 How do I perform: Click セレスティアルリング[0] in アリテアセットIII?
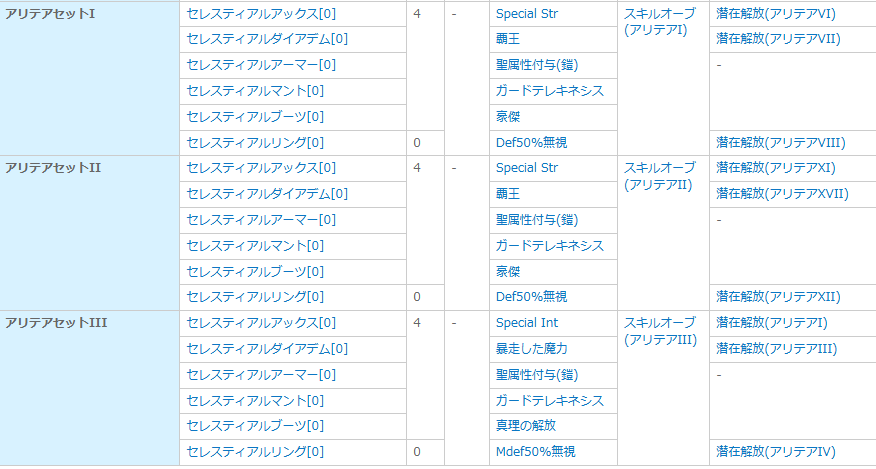[x=255, y=452]
